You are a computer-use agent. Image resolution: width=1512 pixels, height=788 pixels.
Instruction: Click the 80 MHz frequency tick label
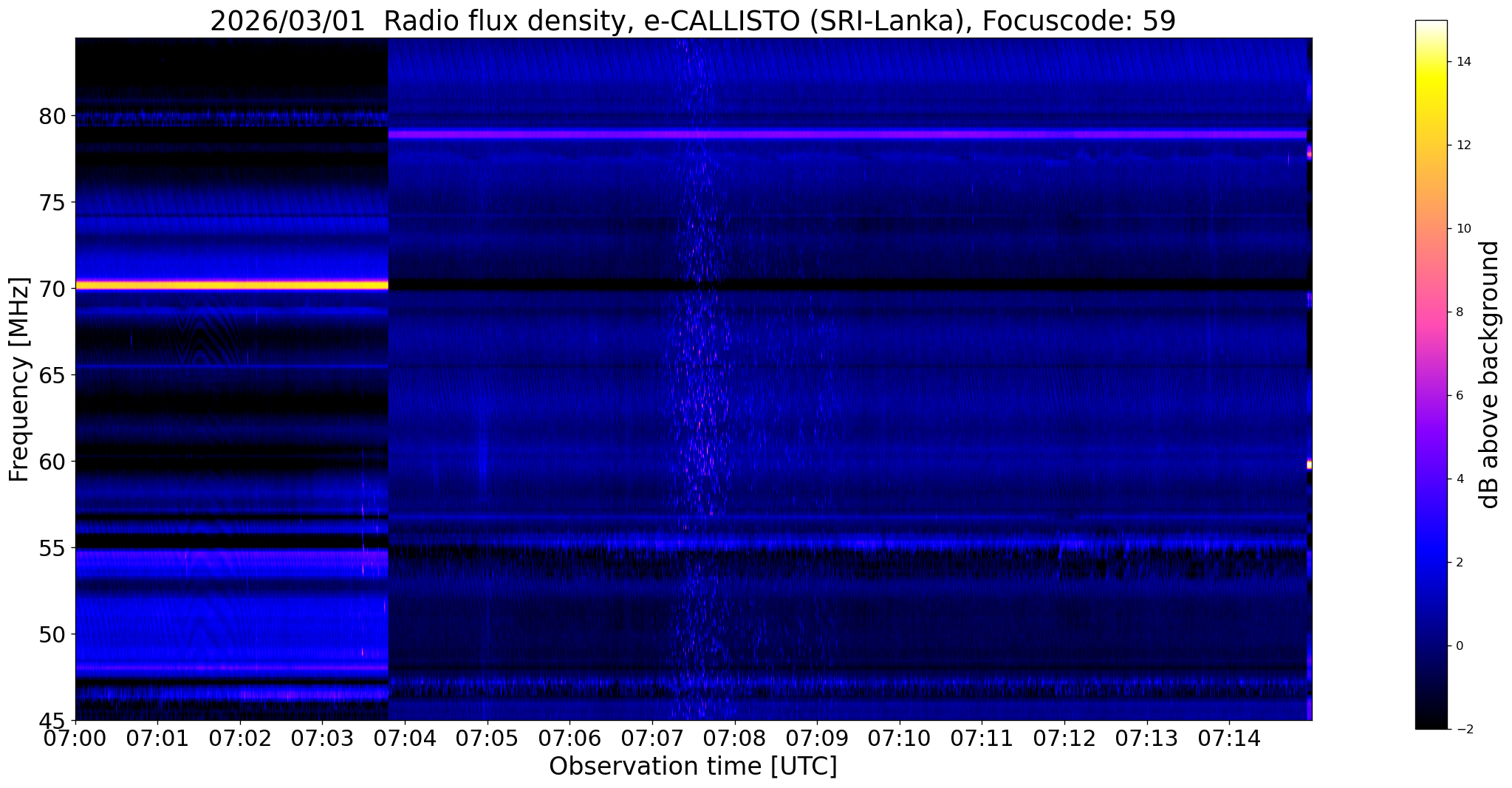click(52, 116)
